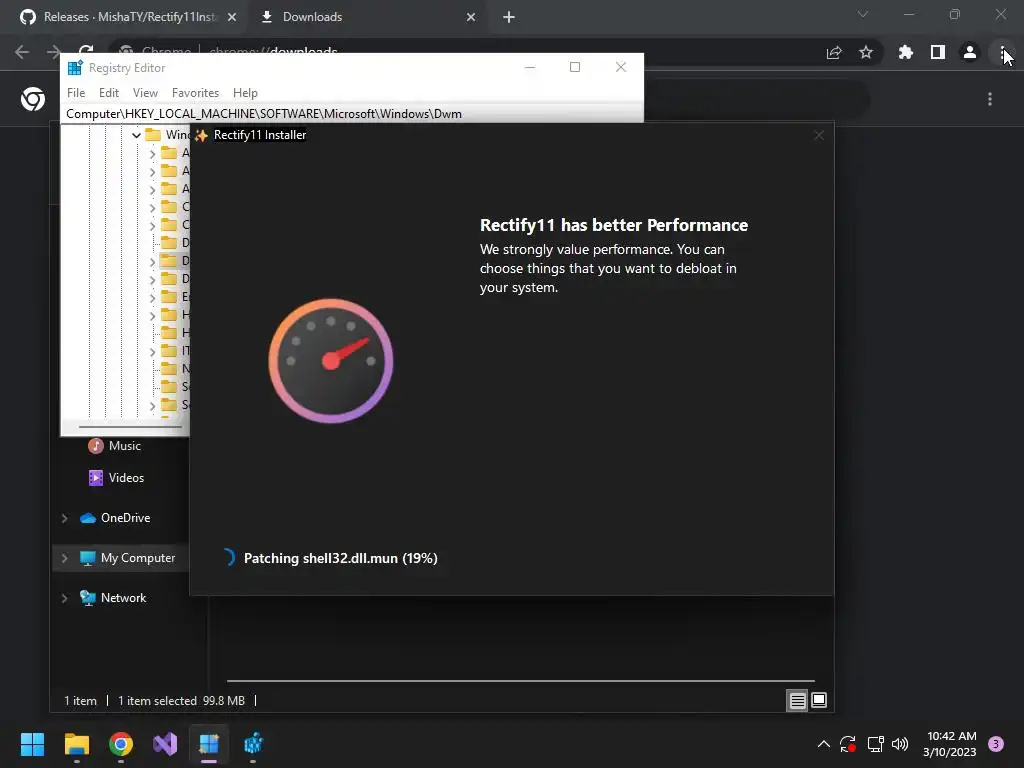
Task: Open Favorites menu in Registry Editor
Action: click(195, 93)
